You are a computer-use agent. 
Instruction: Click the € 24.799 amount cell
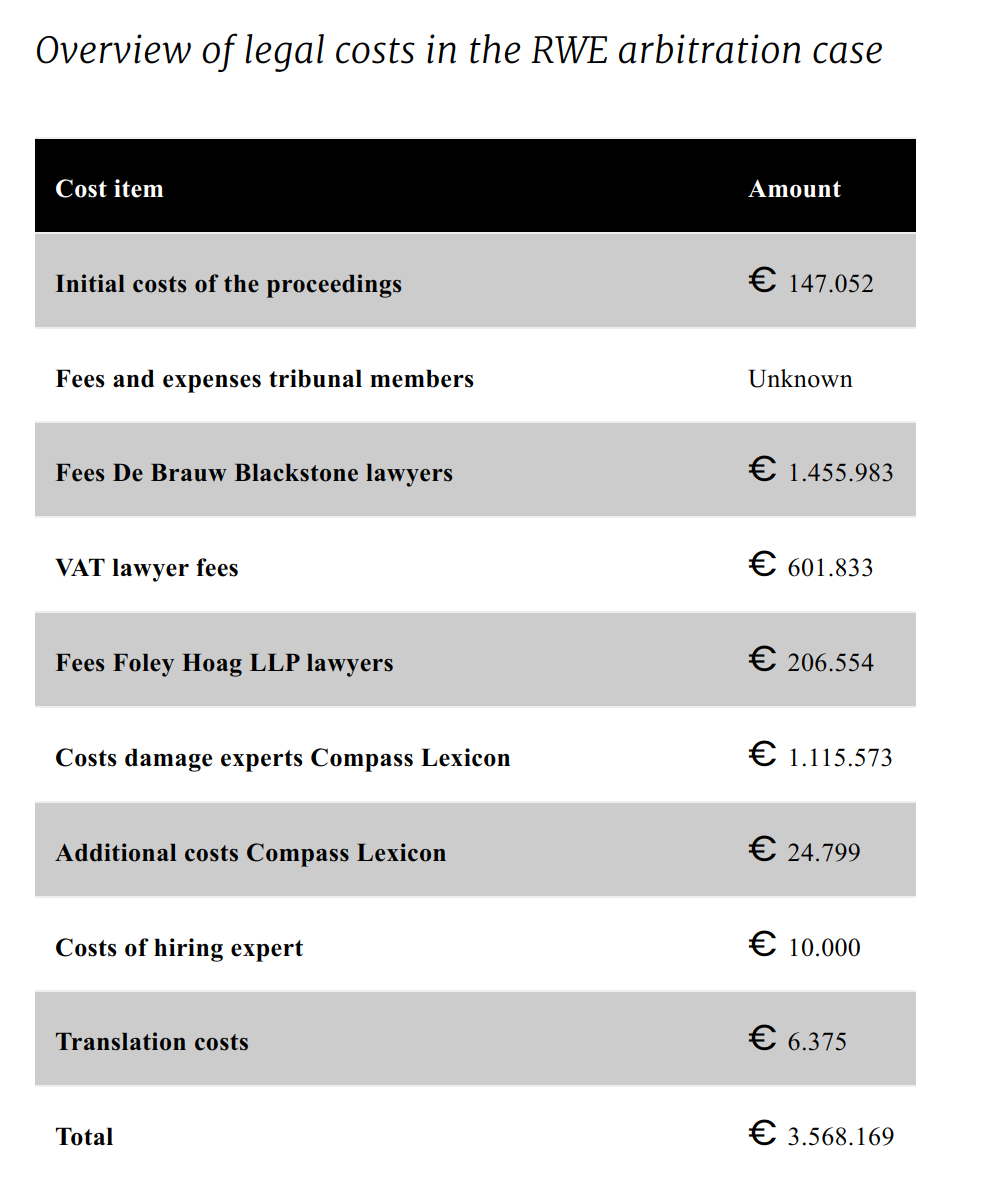(x=804, y=850)
